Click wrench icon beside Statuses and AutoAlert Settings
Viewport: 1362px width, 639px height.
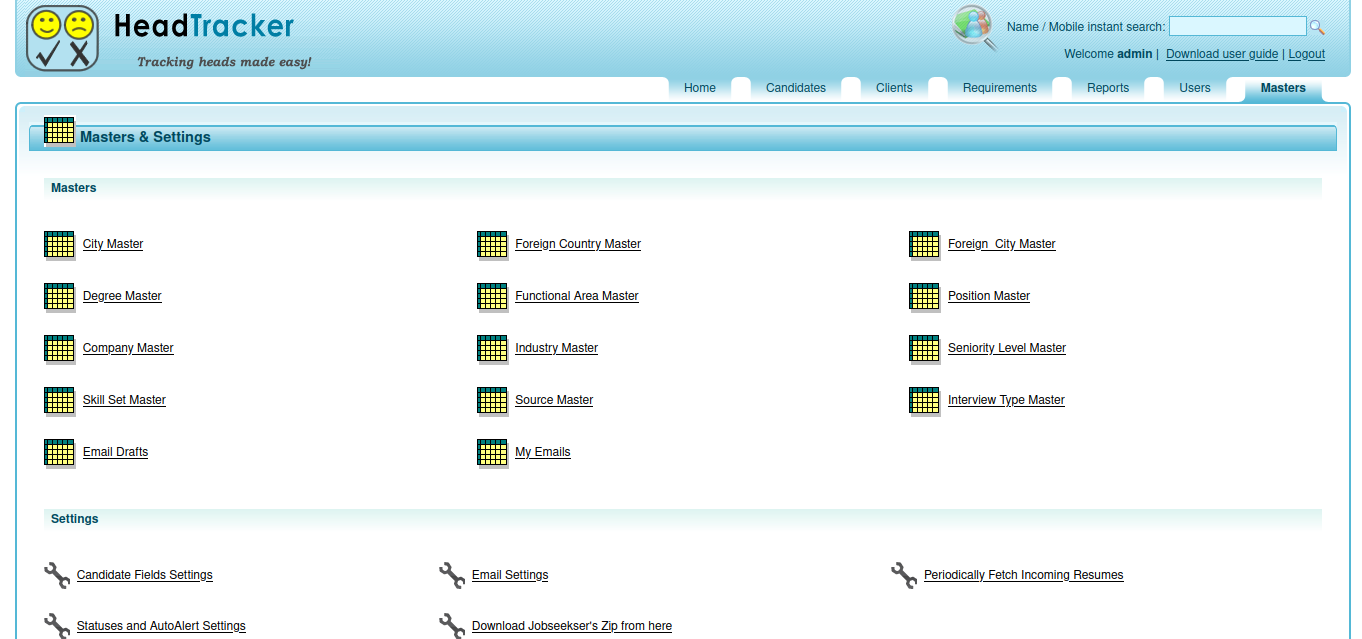pos(58,626)
